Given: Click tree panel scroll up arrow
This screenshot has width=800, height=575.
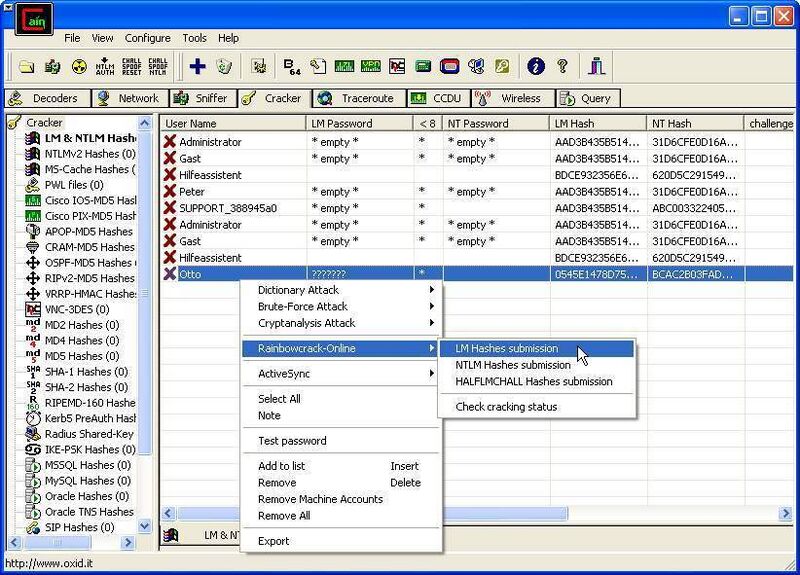Looking at the screenshot, I should click(x=145, y=123).
